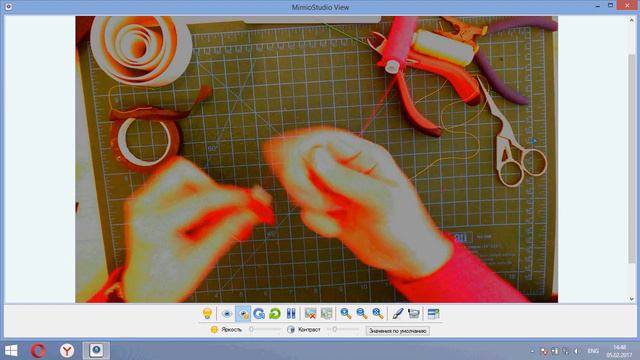The image size is (640, 360).
Task: Click the blue G refresh icon
Action: (259, 313)
